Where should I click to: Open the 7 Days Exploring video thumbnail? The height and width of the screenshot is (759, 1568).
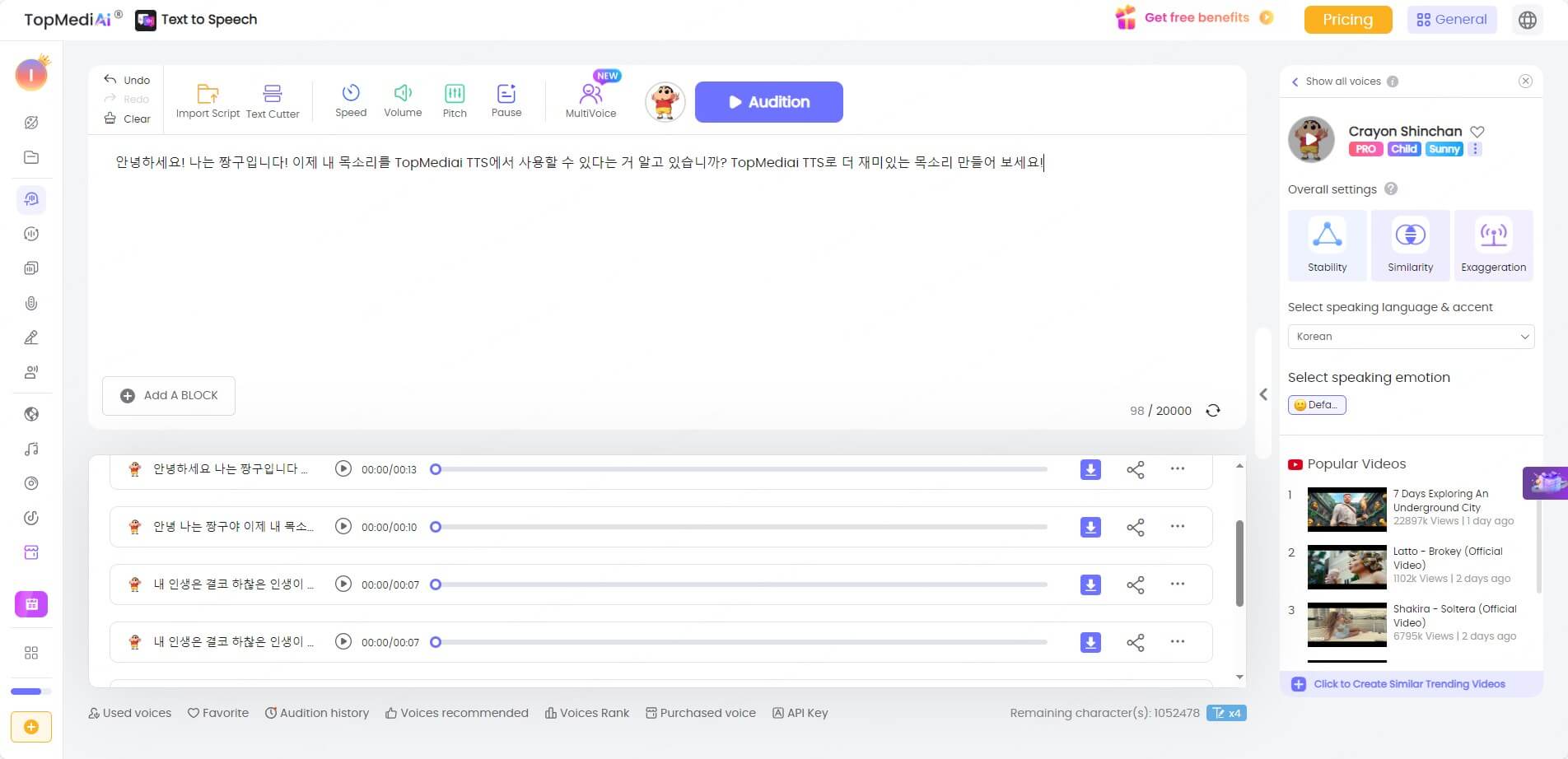[1347, 510]
